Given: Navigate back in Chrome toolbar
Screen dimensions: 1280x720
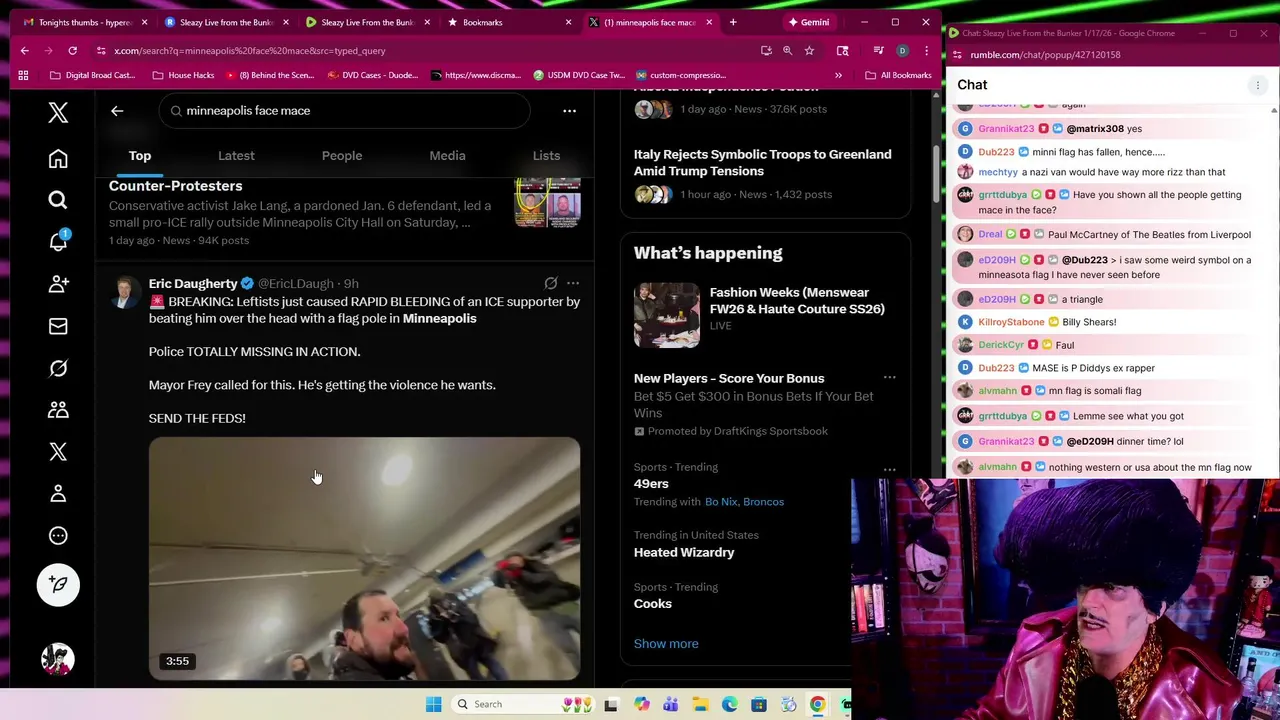Looking at the screenshot, I should tap(24, 50).
